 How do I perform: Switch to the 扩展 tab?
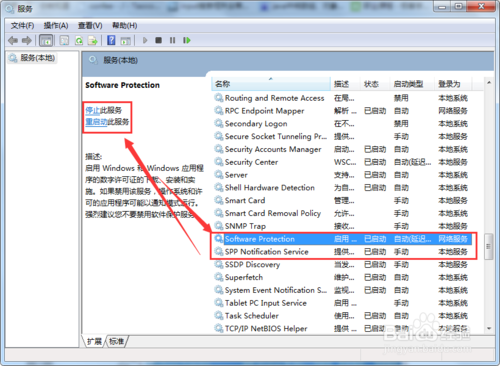point(94,341)
